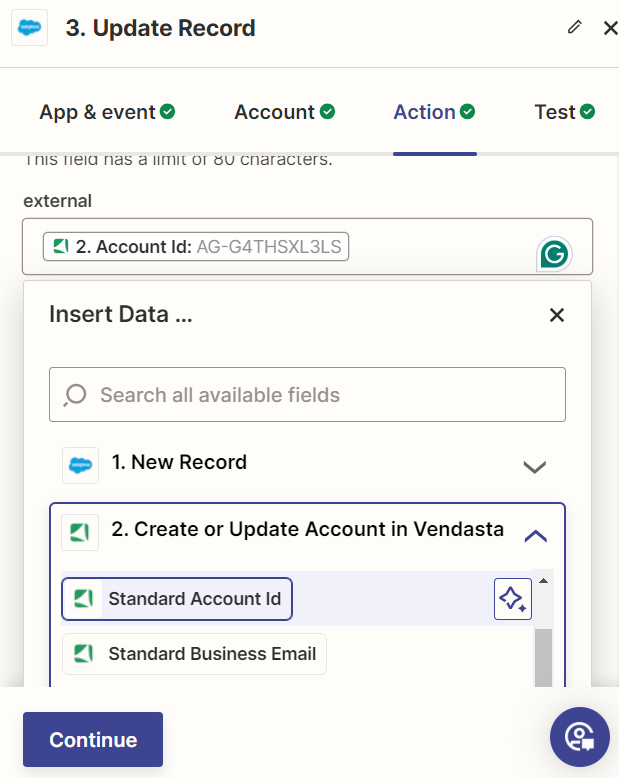Insert the Standard Business Email field
Image resolution: width=619 pixels, height=778 pixels.
pos(194,654)
